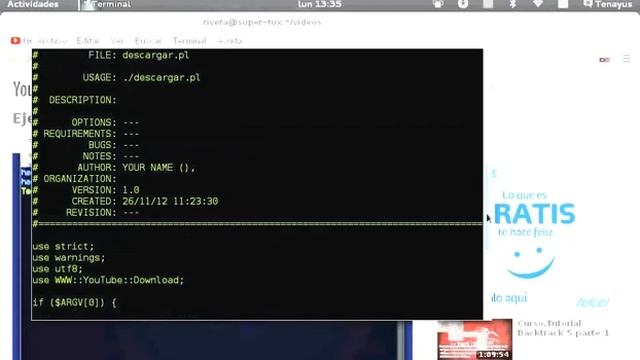Click the version value '1.0'
This screenshot has width=640, height=360.
[131, 190]
